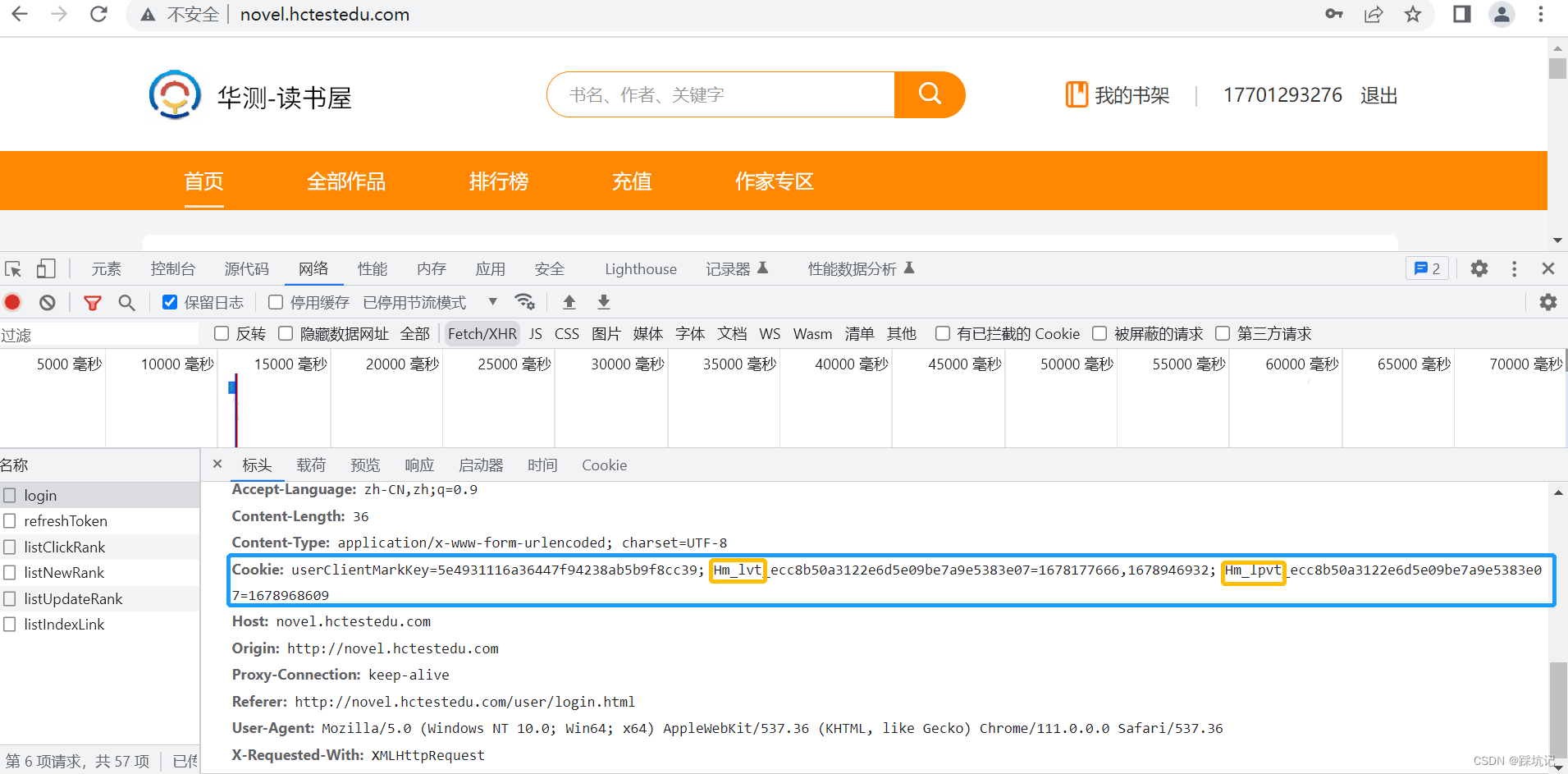Check the 第三方请求 filter checkbox
Image resolution: width=1568 pixels, height=774 pixels.
click(1223, 333)
